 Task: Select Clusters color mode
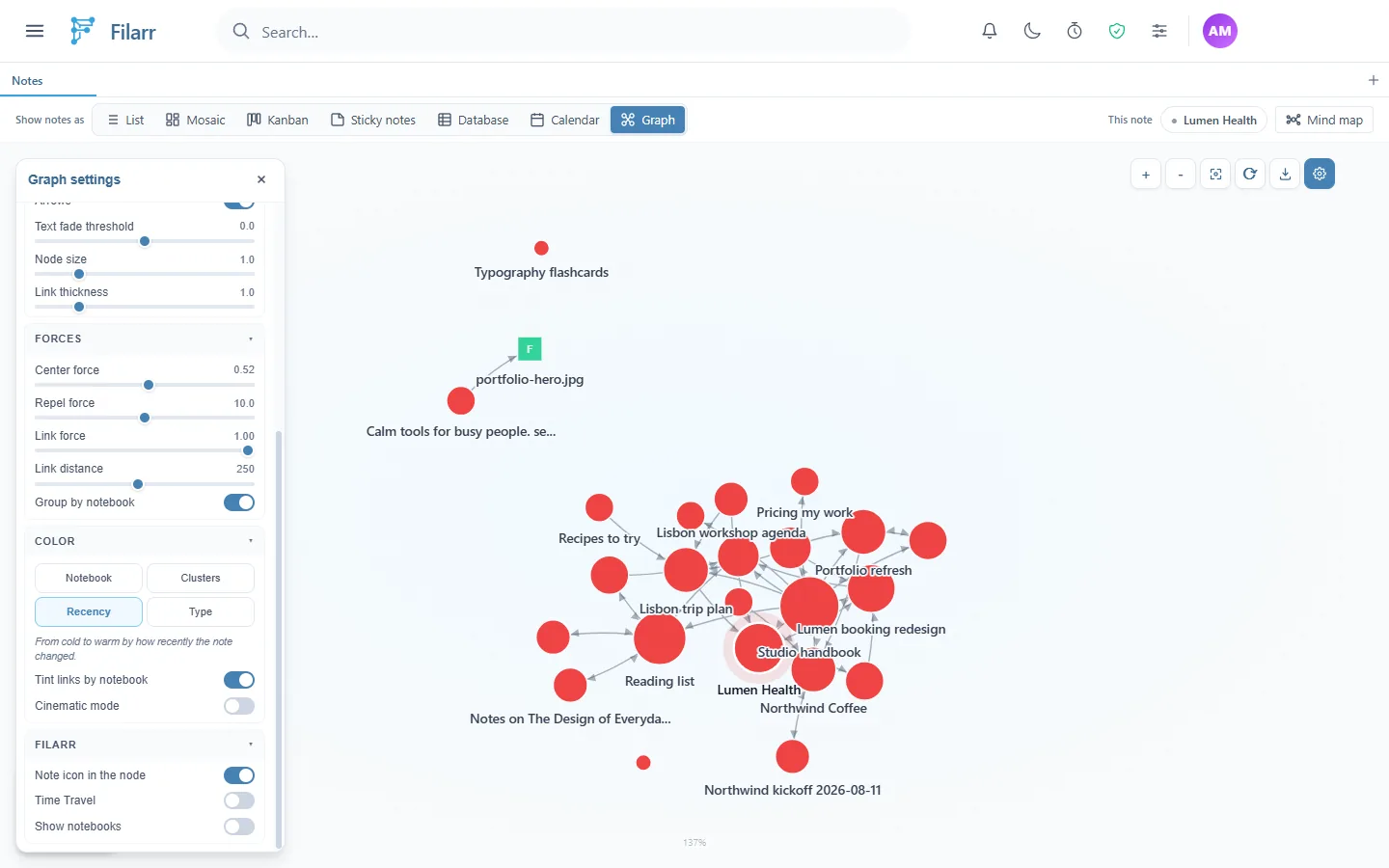pyautogui.click(x=201, y=578)
